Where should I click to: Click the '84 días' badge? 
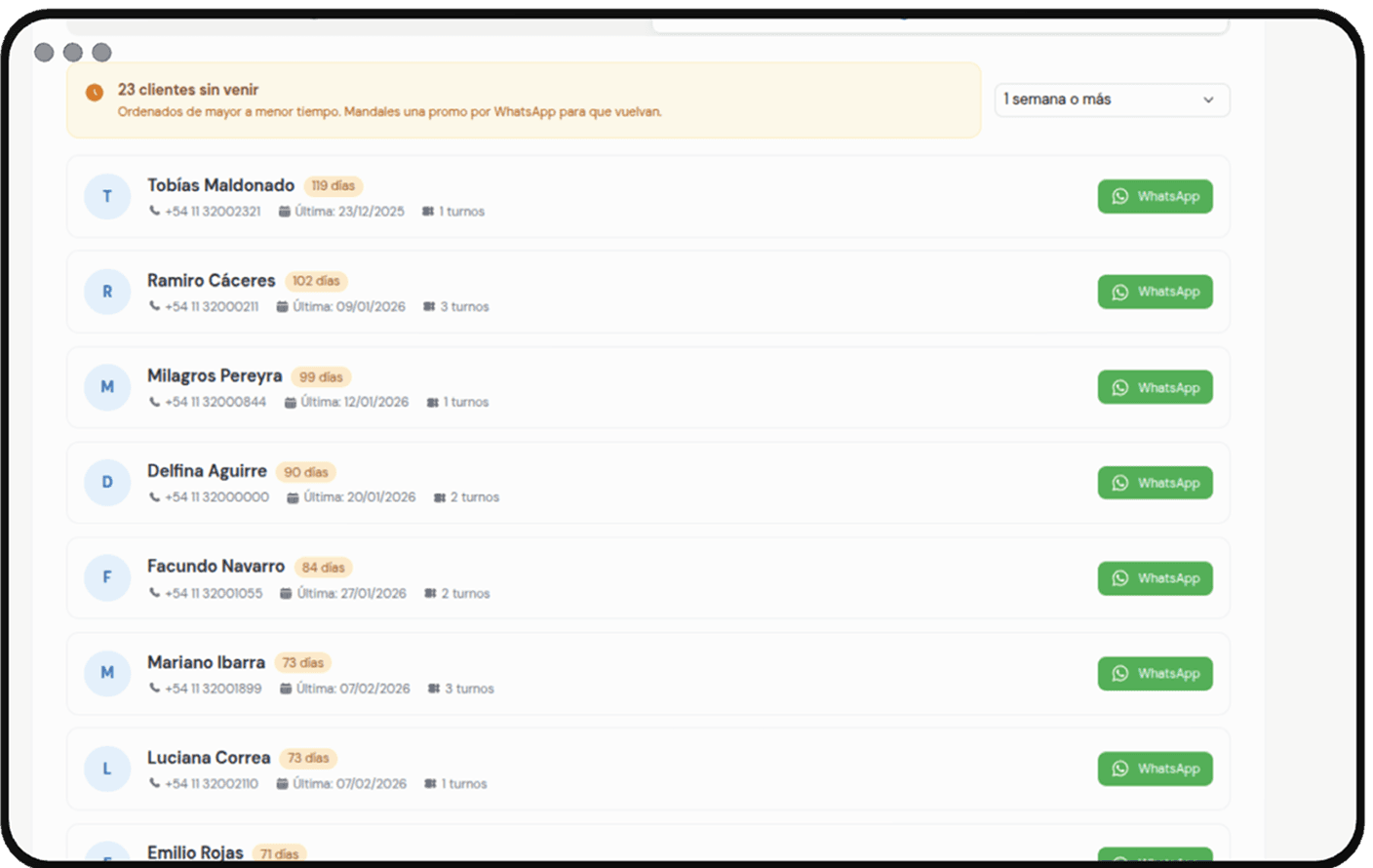pyautogui.click(x=323, y=568)
